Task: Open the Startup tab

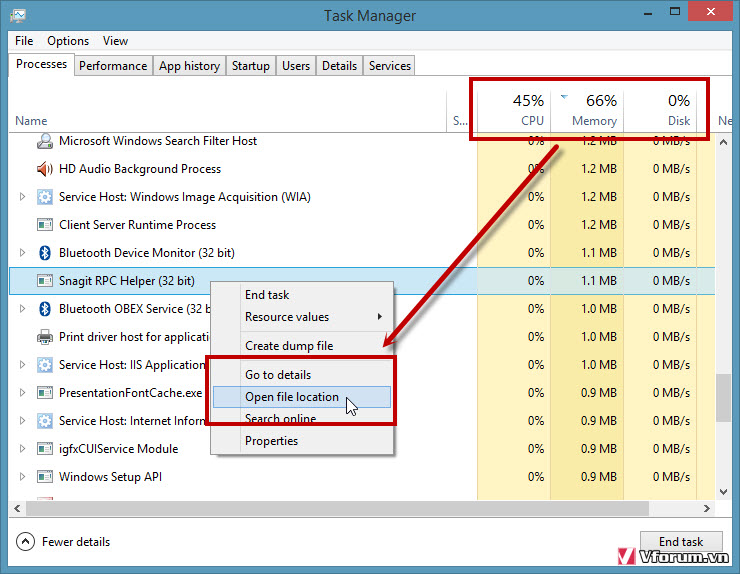Action: pyautogui.click(x=251, y=66)
